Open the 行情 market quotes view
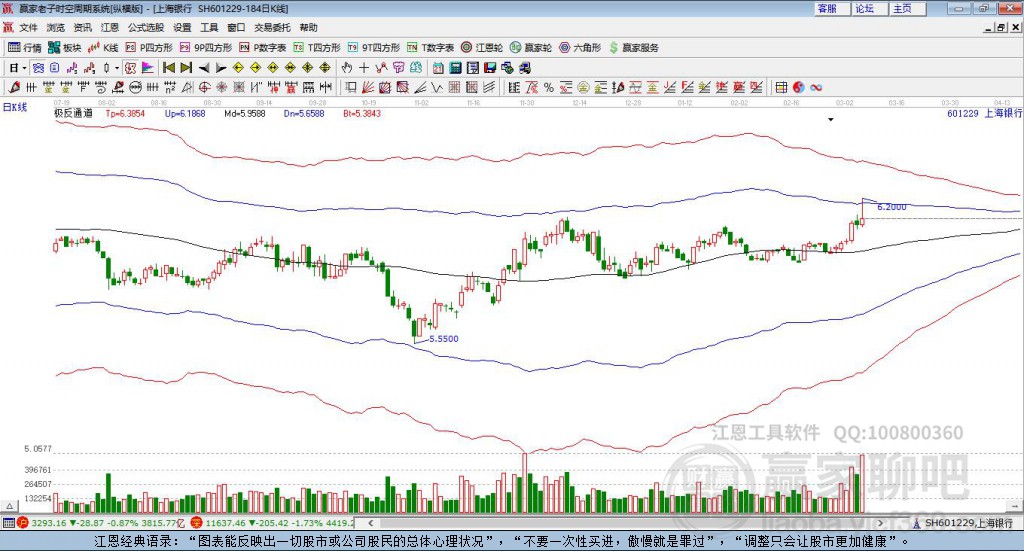The width and height of the screenshot is (1024, 551). tap(24, 48)
